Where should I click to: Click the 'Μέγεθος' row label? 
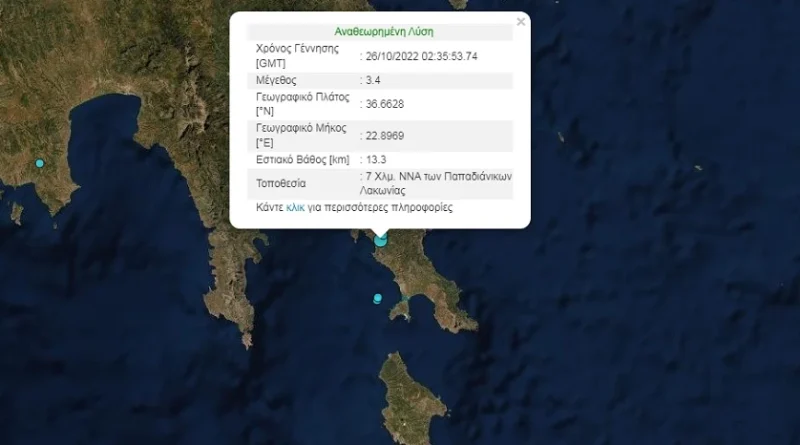[278, 79]
